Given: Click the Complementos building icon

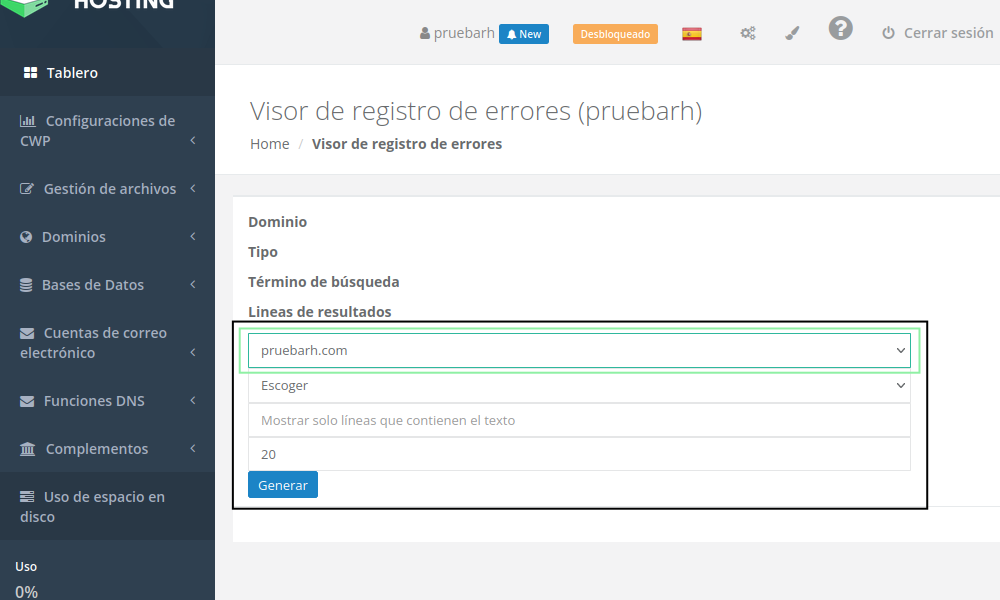Looking at the screenshot, I should [28, 449].
